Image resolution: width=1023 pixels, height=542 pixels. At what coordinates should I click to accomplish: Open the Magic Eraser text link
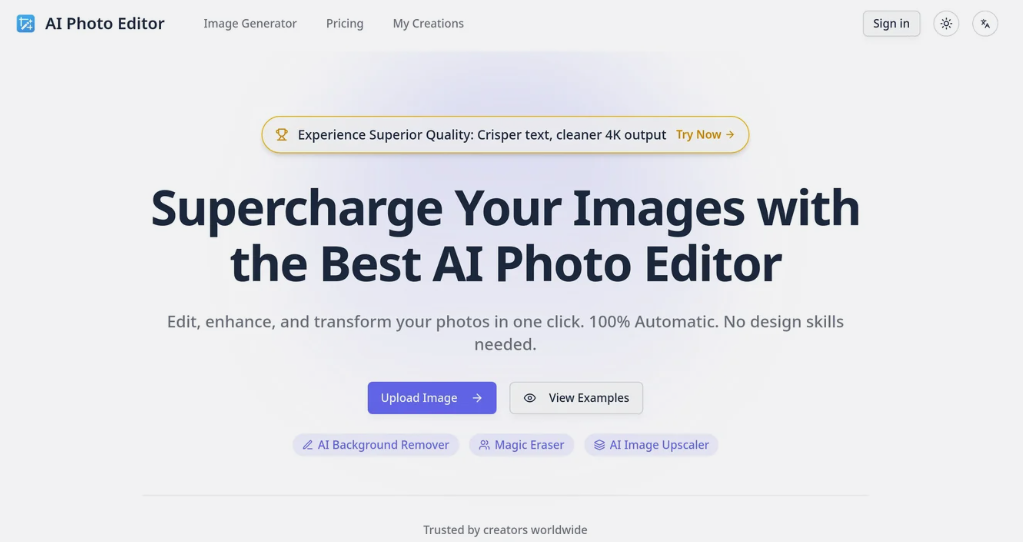pos(529,445)
